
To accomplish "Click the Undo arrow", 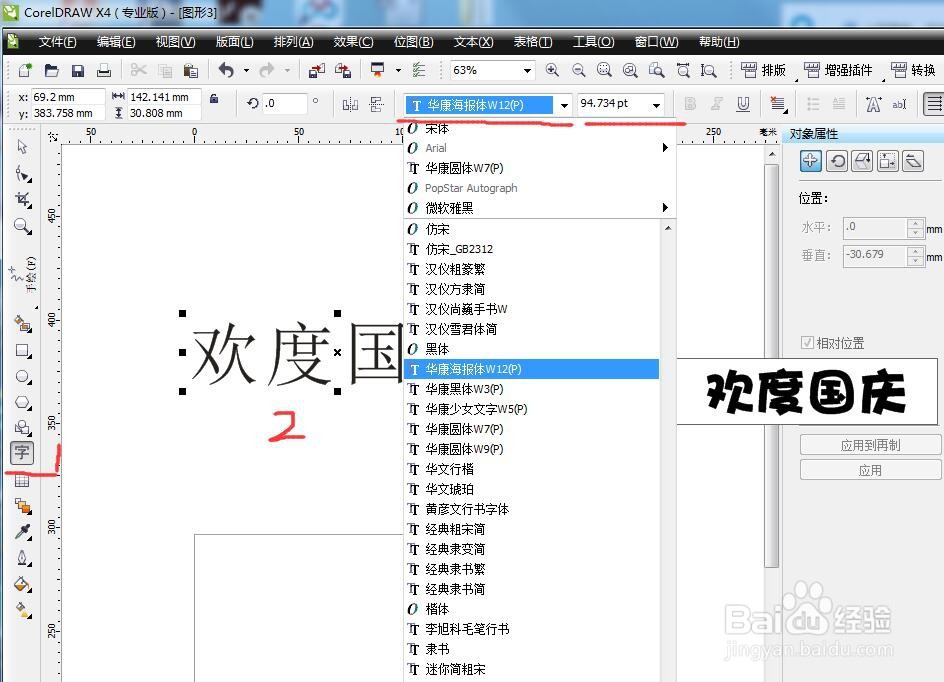I will coord(226,70).
